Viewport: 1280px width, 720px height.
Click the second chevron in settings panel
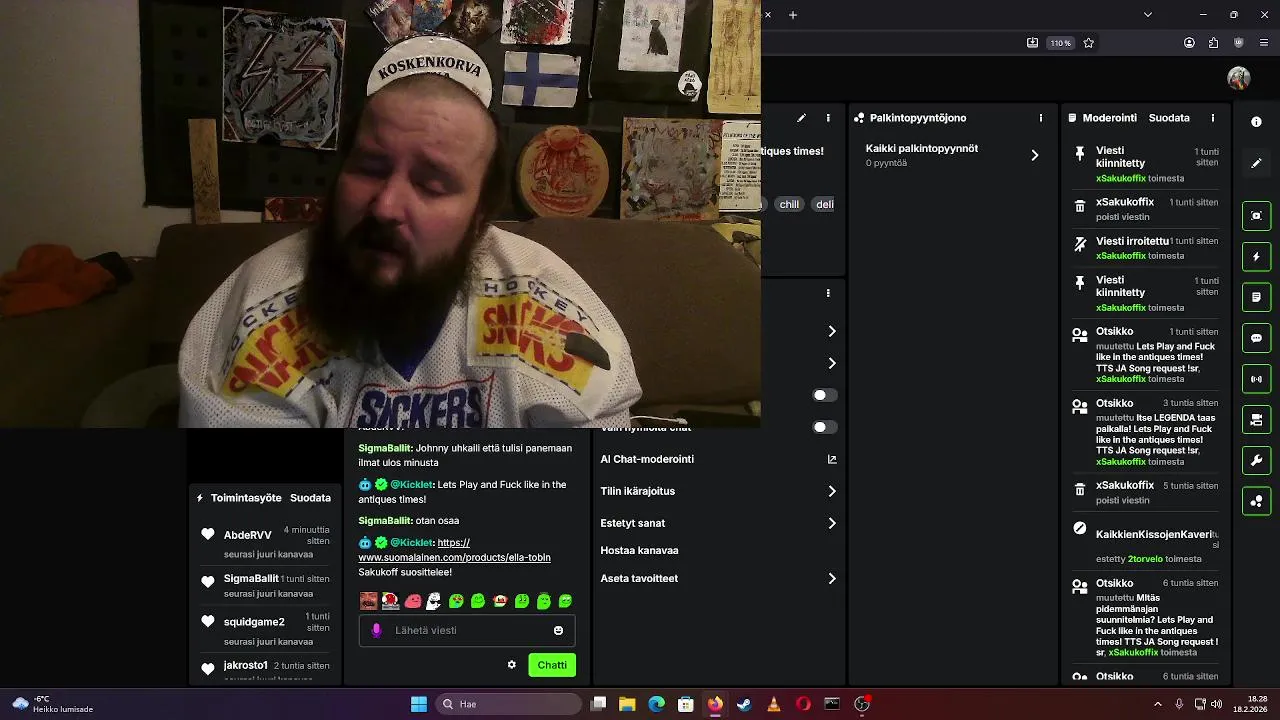coord(831,363)
